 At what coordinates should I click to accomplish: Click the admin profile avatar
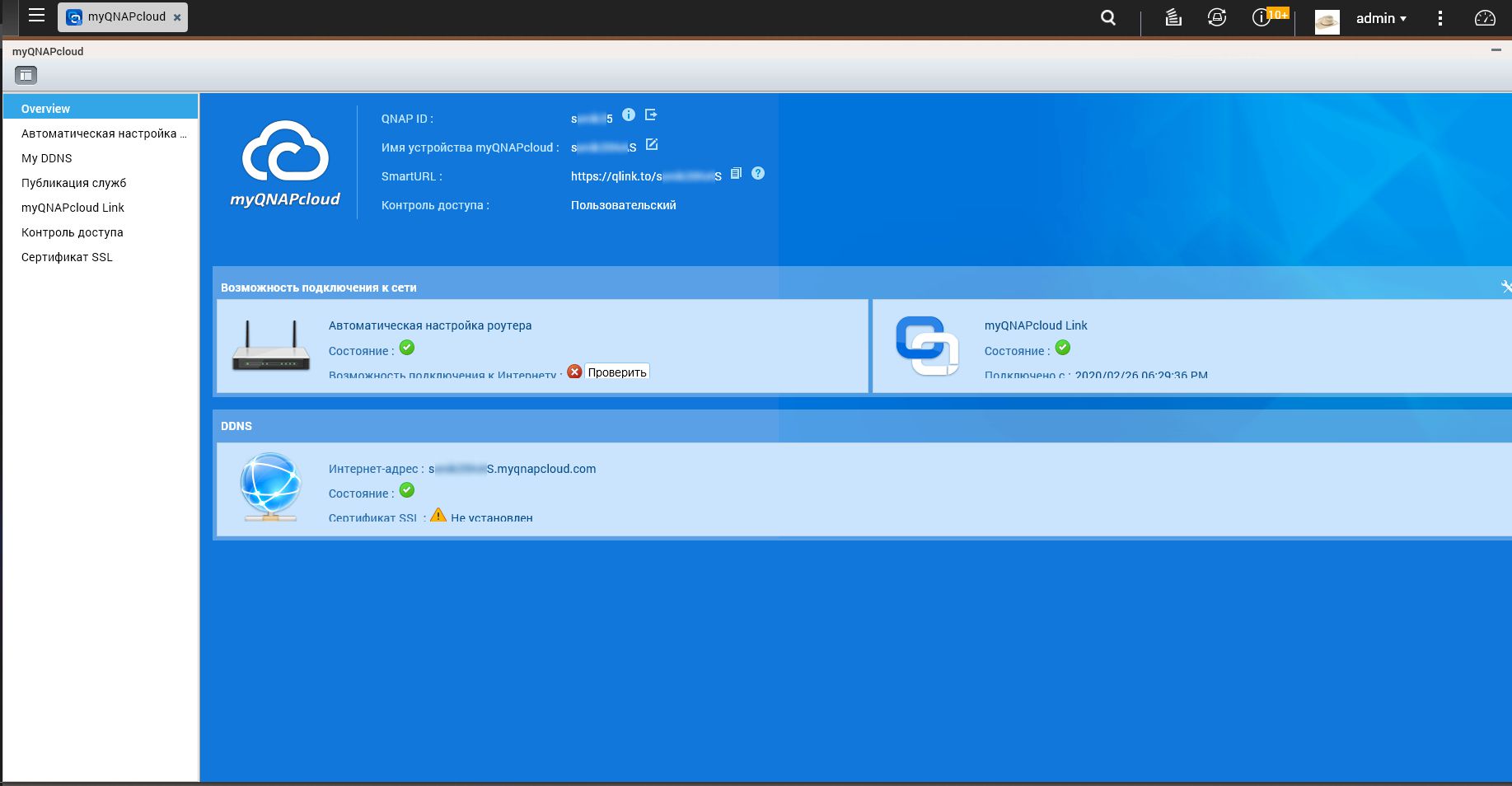pos(1327,21)
